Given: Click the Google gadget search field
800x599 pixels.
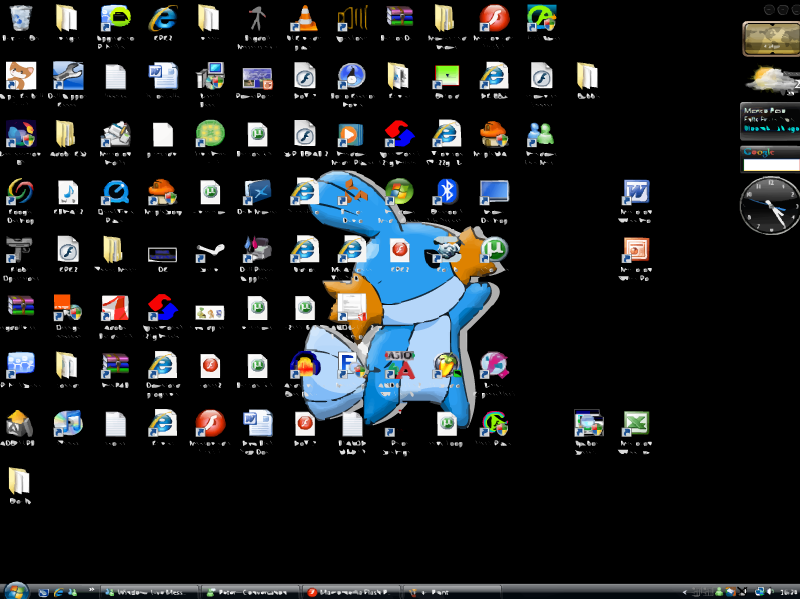Looking at the screenshot, I should (771, 164).
